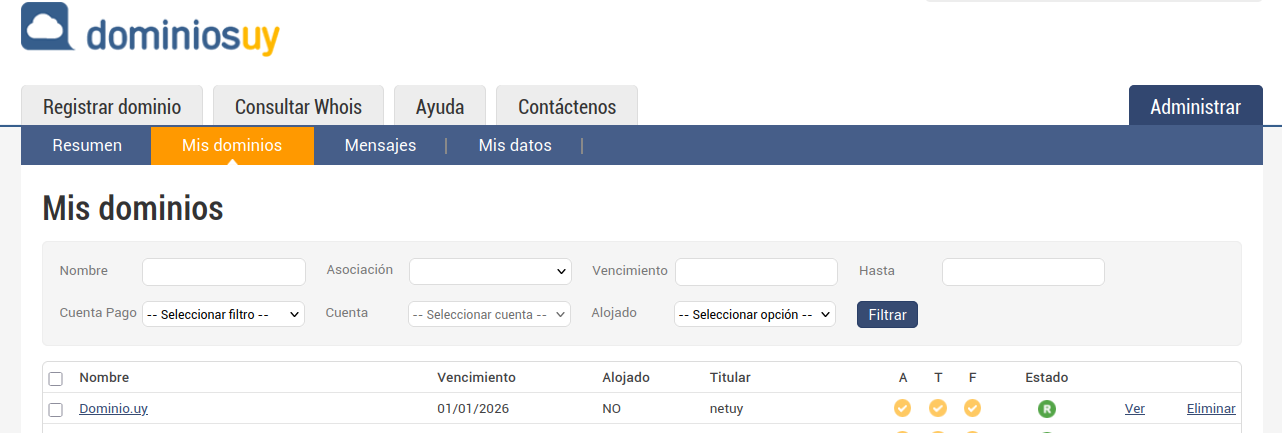
Task: Click the A status checkmark for Dominio.uy
Action: click(x=902, y=408)
